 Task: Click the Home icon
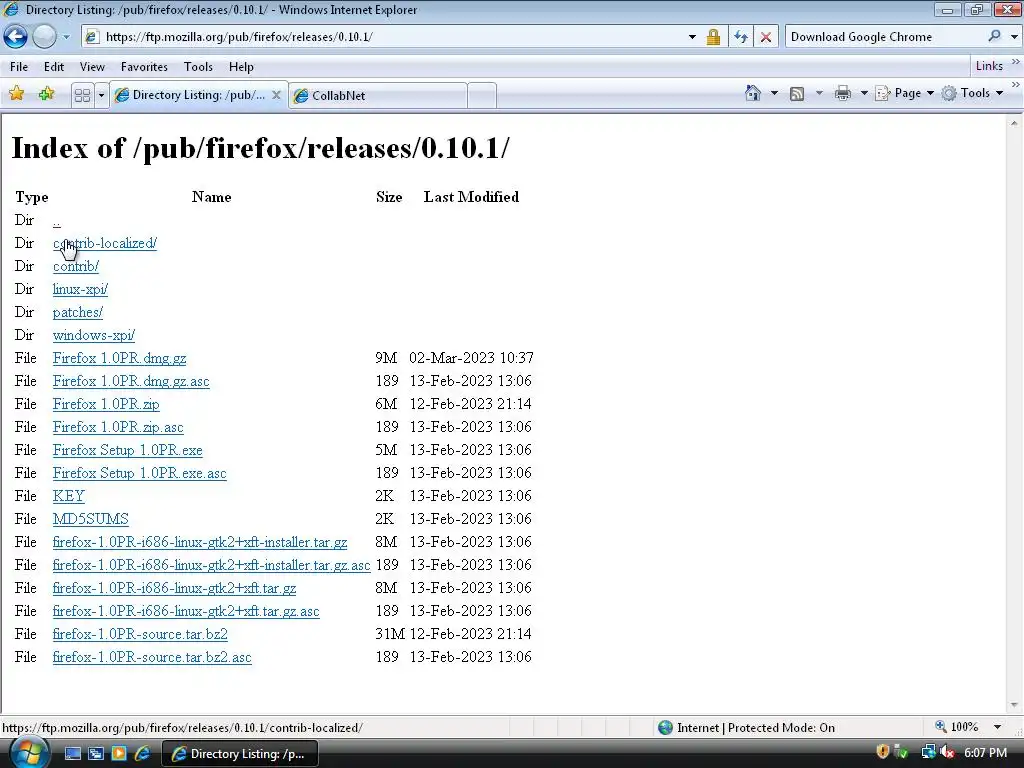coord(753,93)
